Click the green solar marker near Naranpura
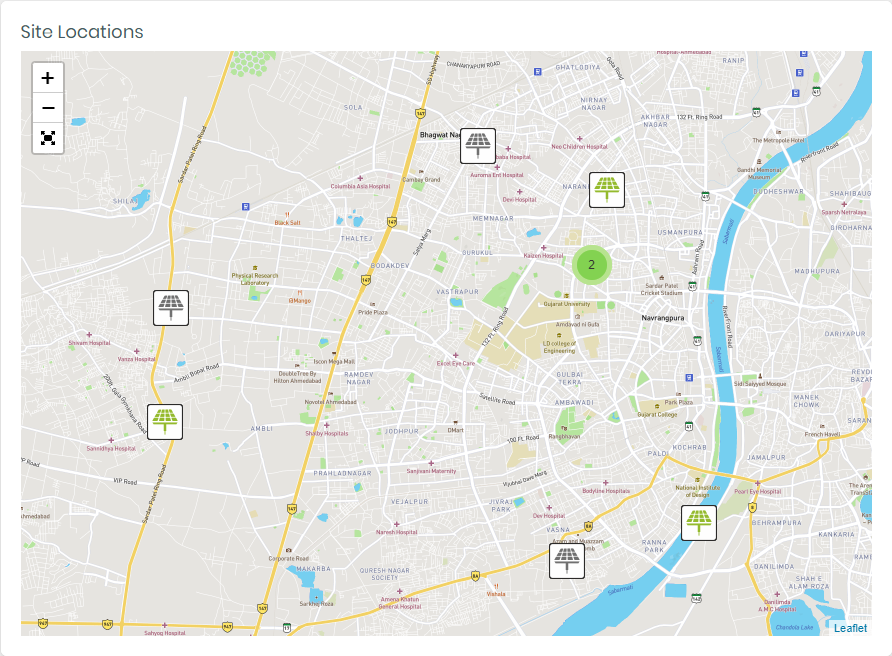 pos(608,188)
